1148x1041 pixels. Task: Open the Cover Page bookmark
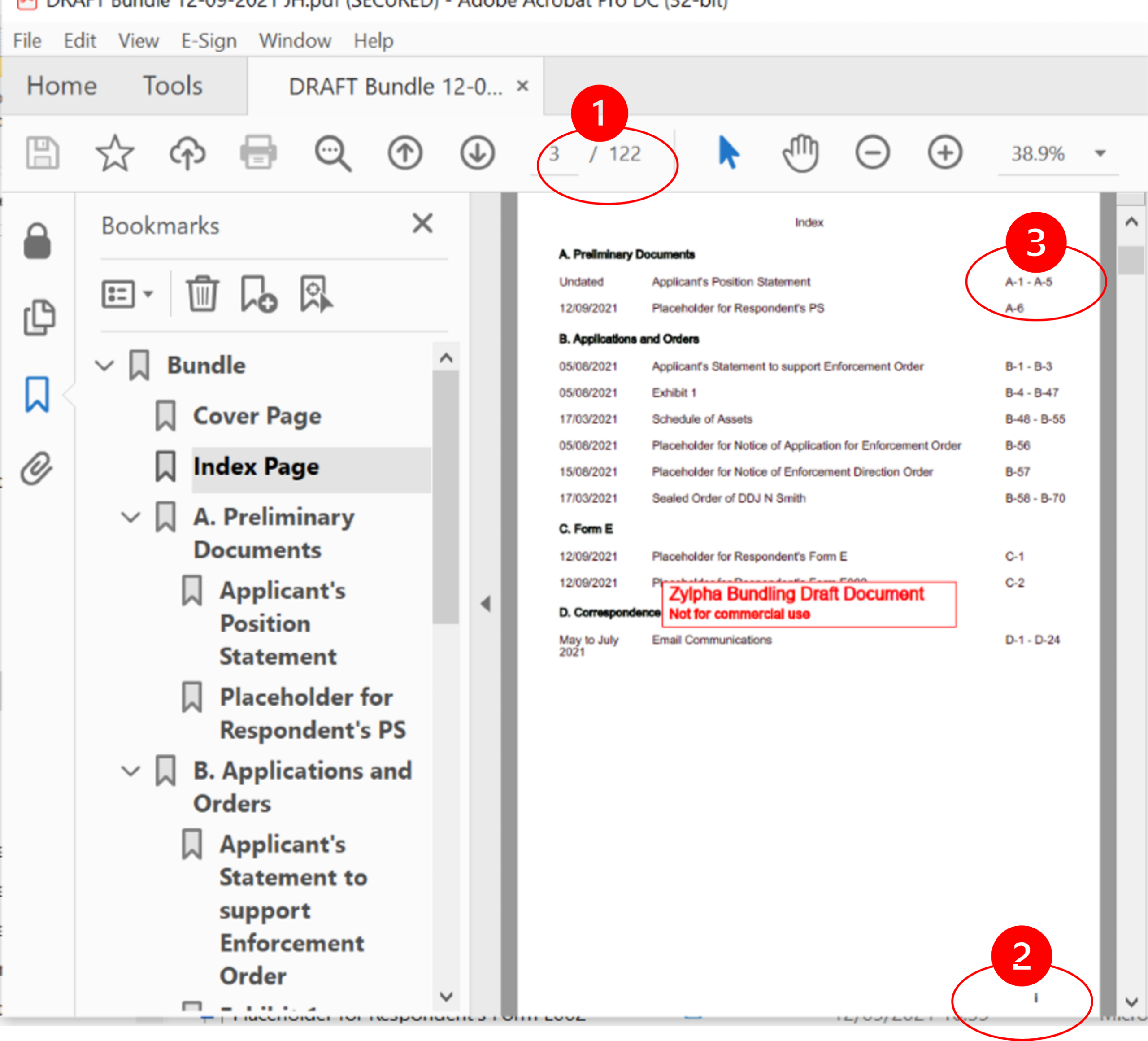pos(257,416)
